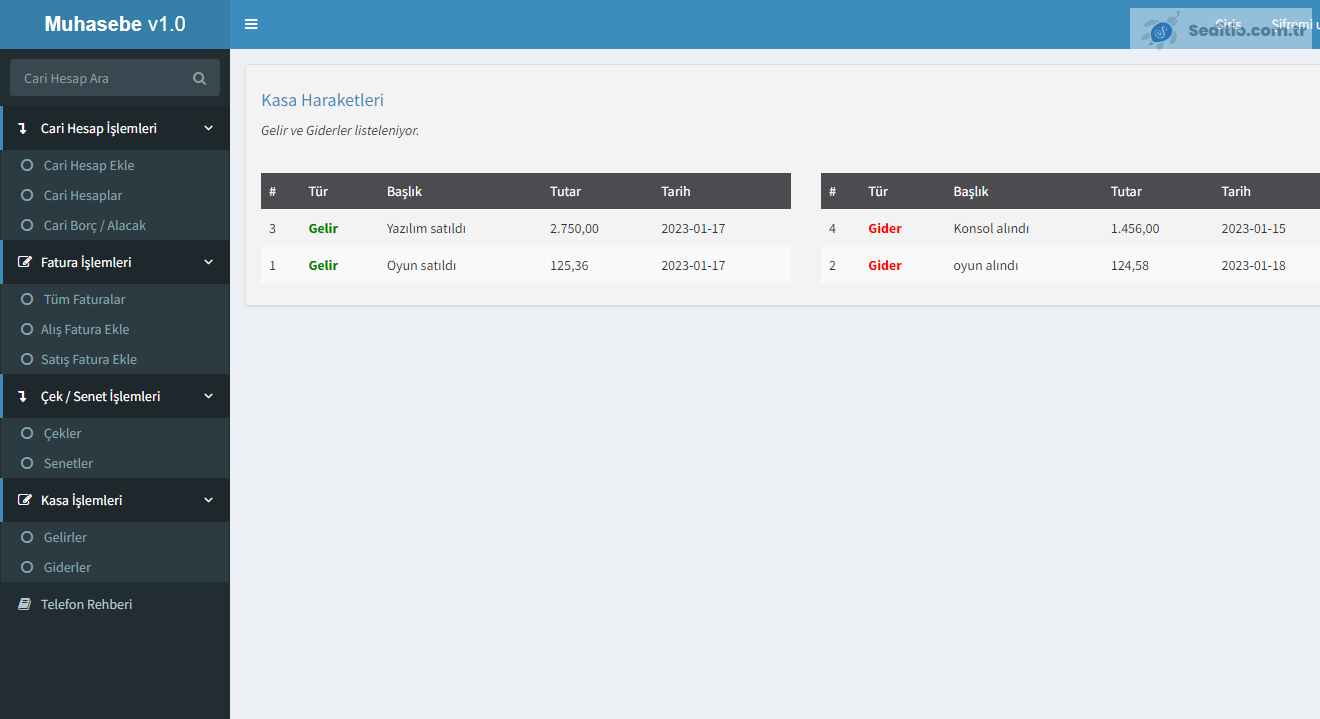Toggle the sidebar with the hamburger icon
1320x719 pixels.
coord(251,24)
